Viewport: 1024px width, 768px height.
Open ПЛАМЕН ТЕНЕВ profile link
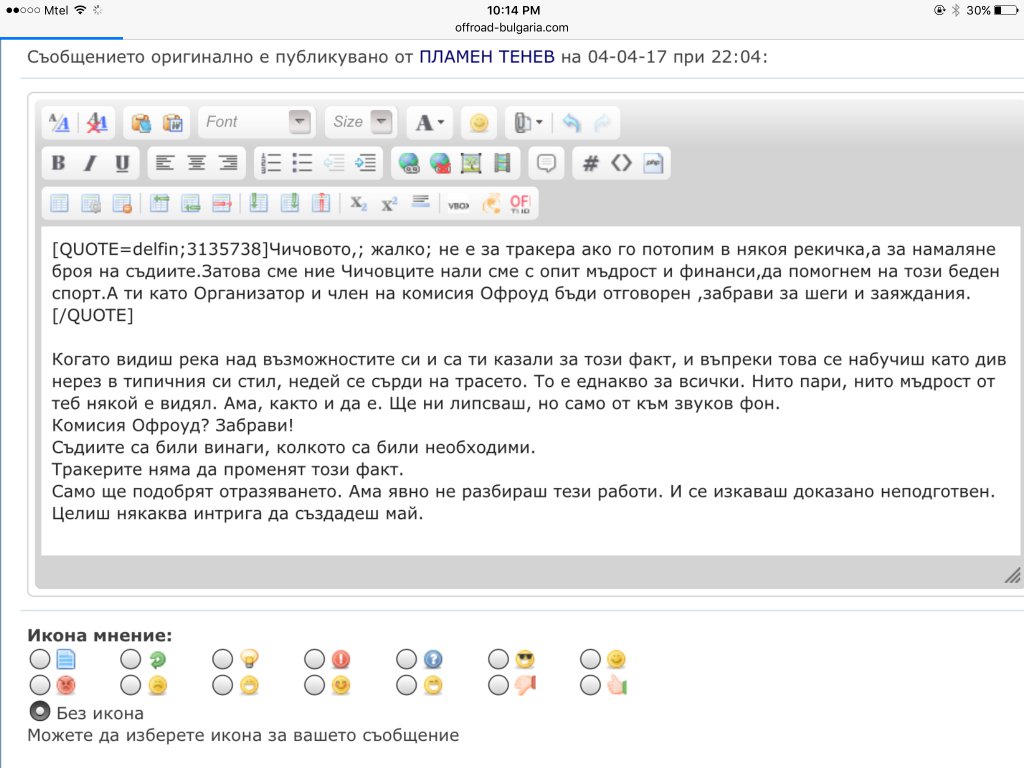pyautogui.click(x=487, y=56)
